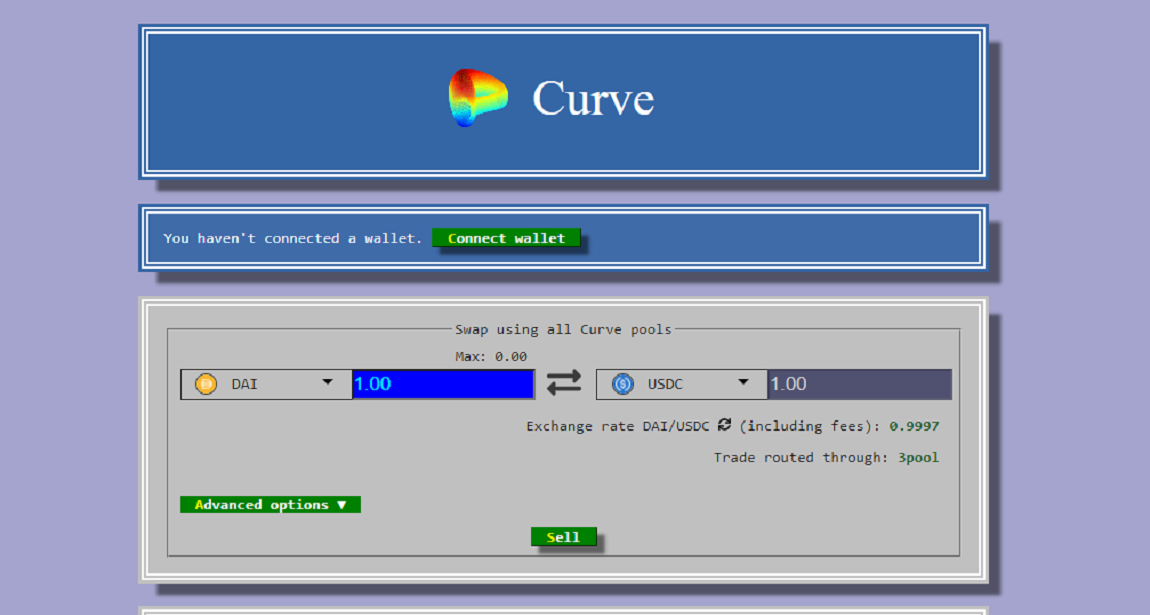The image size is (1150, 615).
Task: Click the Max: 0.00 balance text
Action: click(x=491, y=357)
